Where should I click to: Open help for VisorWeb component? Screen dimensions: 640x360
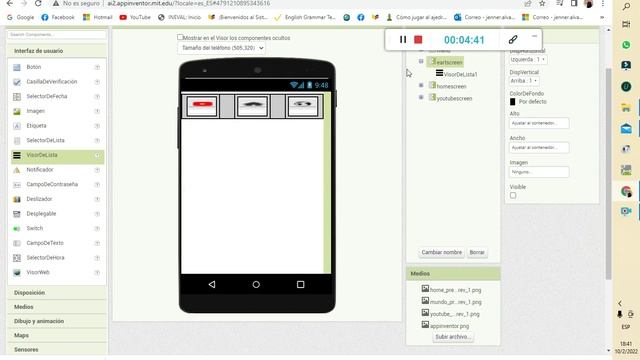97,273
